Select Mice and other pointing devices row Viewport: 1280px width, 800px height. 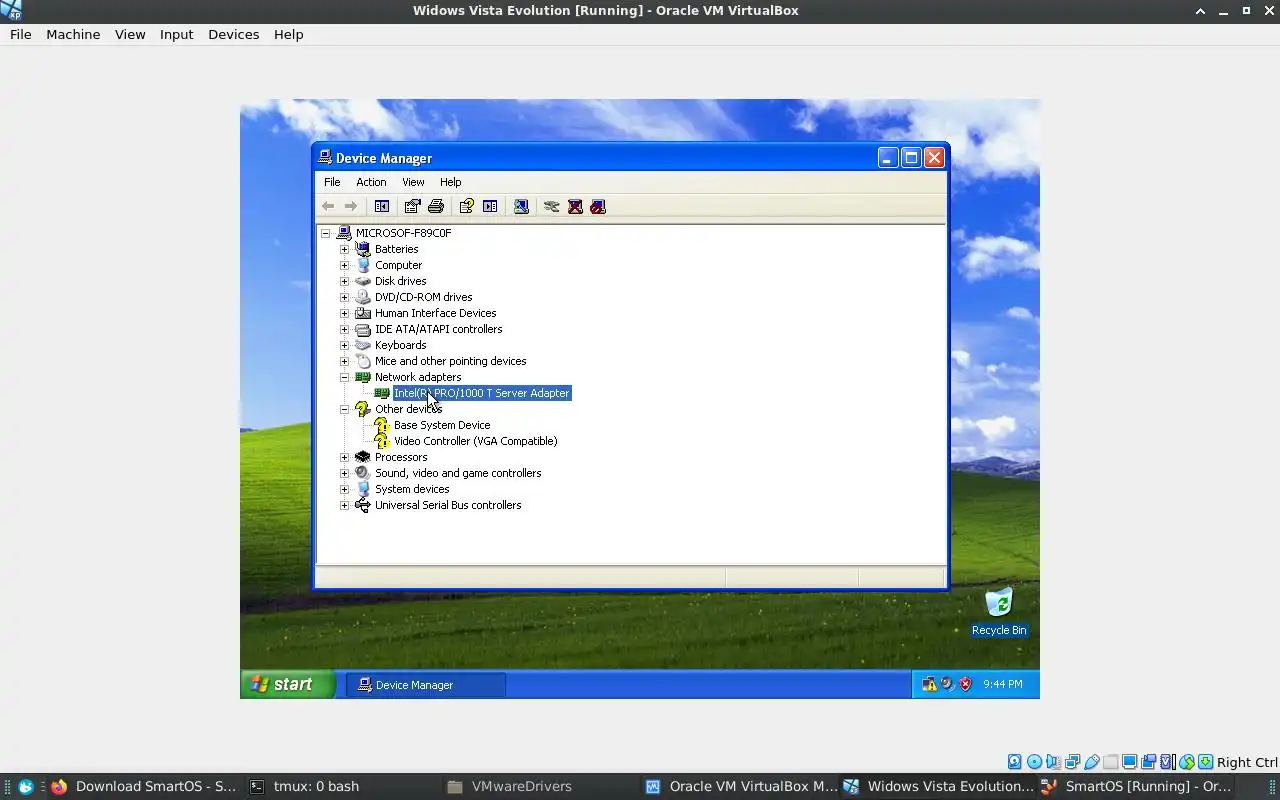tap(450, 361)
